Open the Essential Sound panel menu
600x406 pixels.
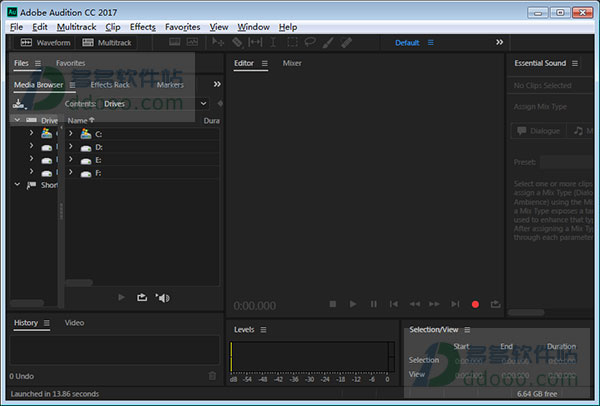pyautogui.click(x=575, y=63)
